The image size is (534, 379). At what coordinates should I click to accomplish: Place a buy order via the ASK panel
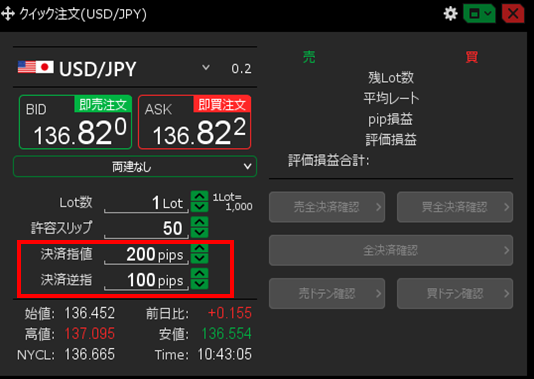pos(194,122)
